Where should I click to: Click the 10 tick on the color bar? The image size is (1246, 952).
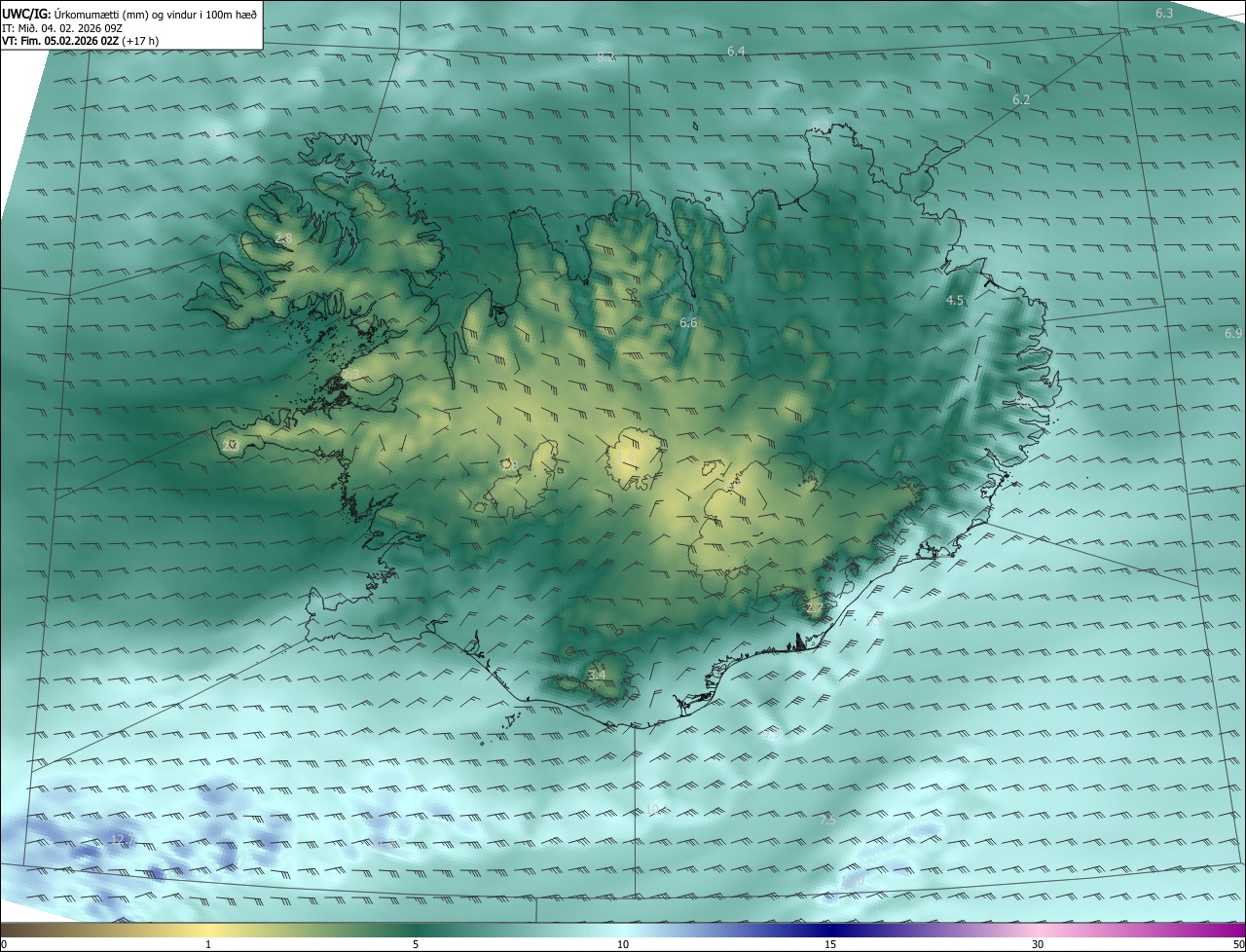click(x=623, y=944)
